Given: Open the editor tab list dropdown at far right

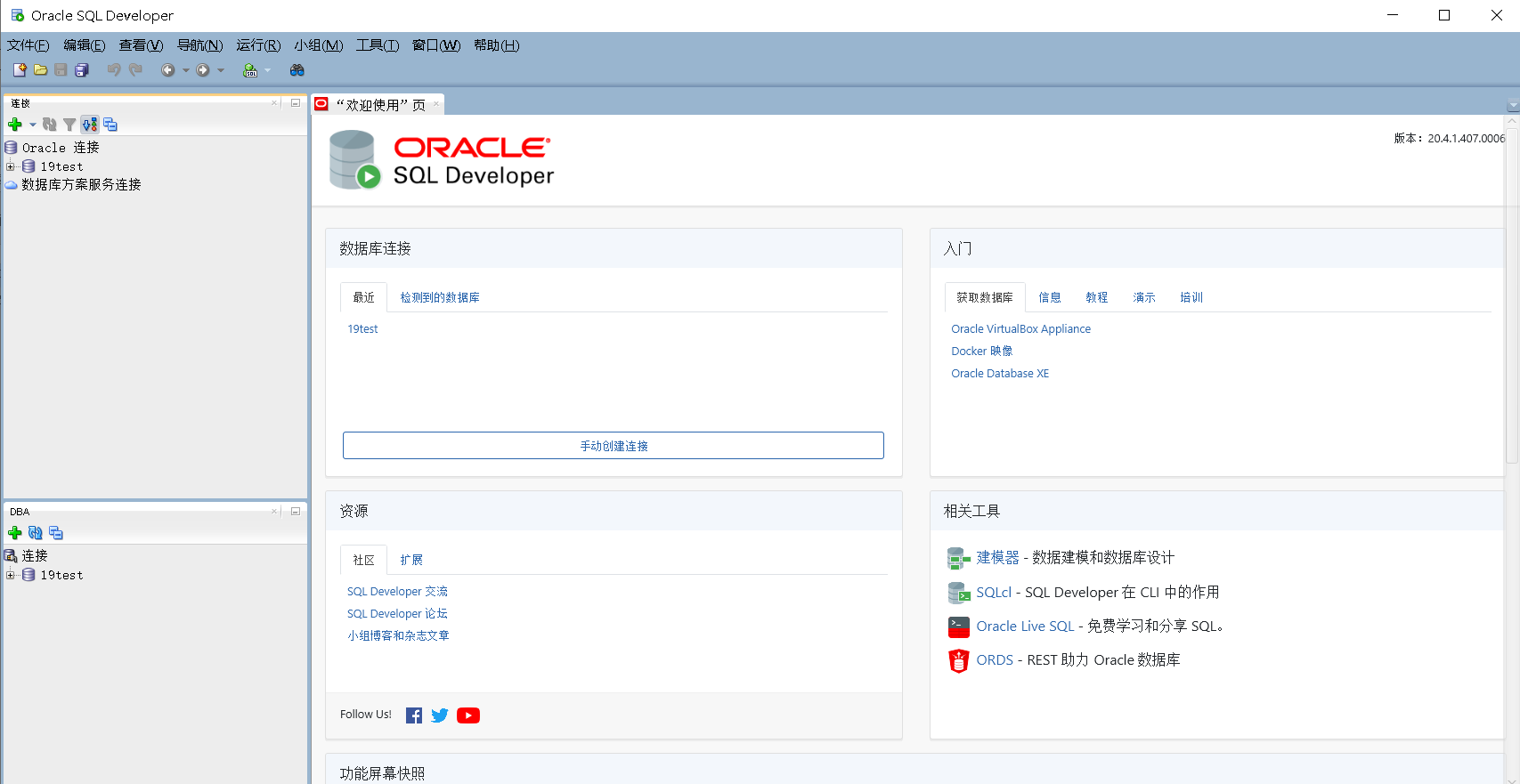Looking at the screenshot, I should click(x=1512, y=107).
